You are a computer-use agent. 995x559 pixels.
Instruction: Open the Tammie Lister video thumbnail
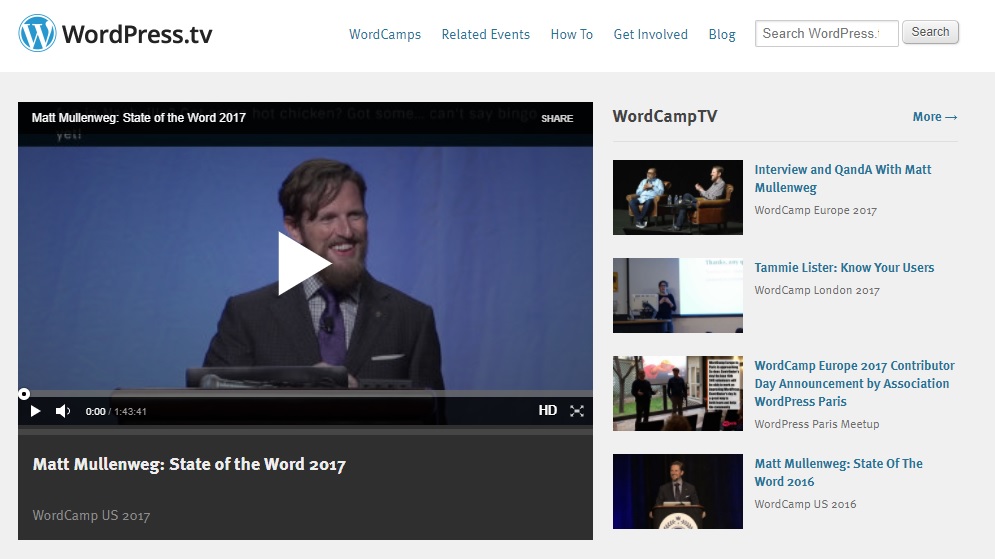click(x=678, y=295)
